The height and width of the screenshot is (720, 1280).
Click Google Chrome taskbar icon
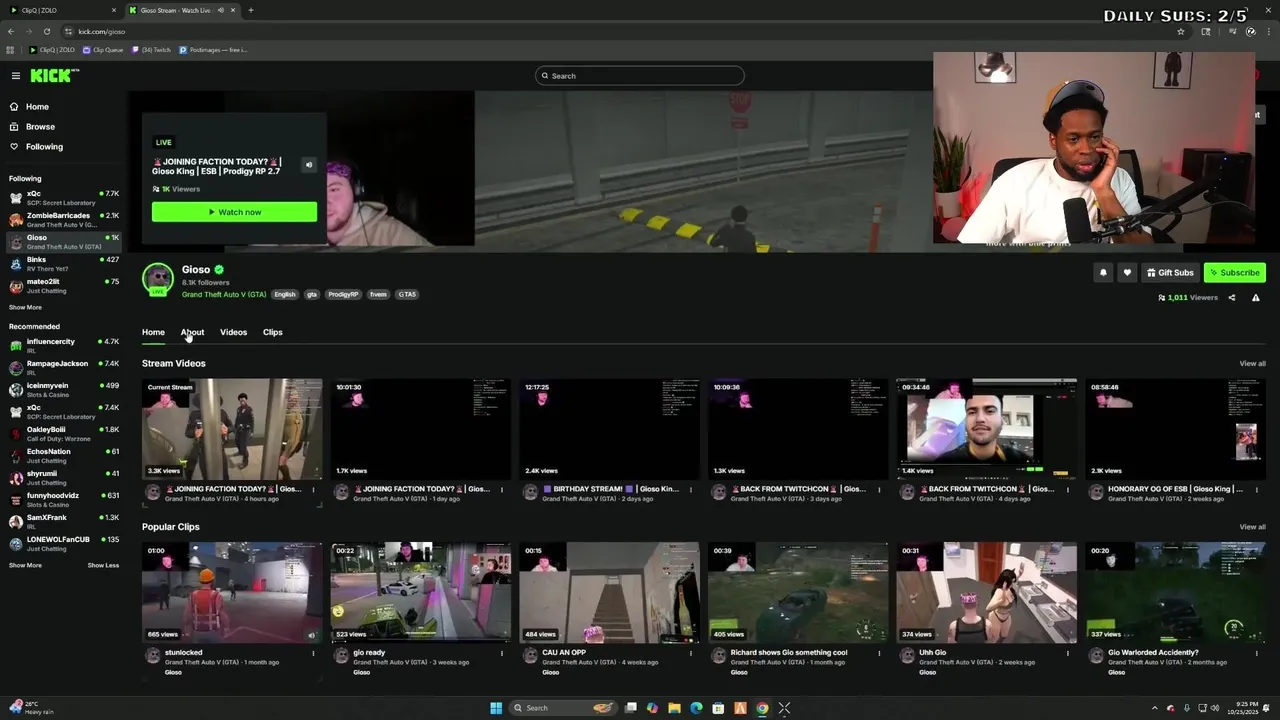point(762,708)
